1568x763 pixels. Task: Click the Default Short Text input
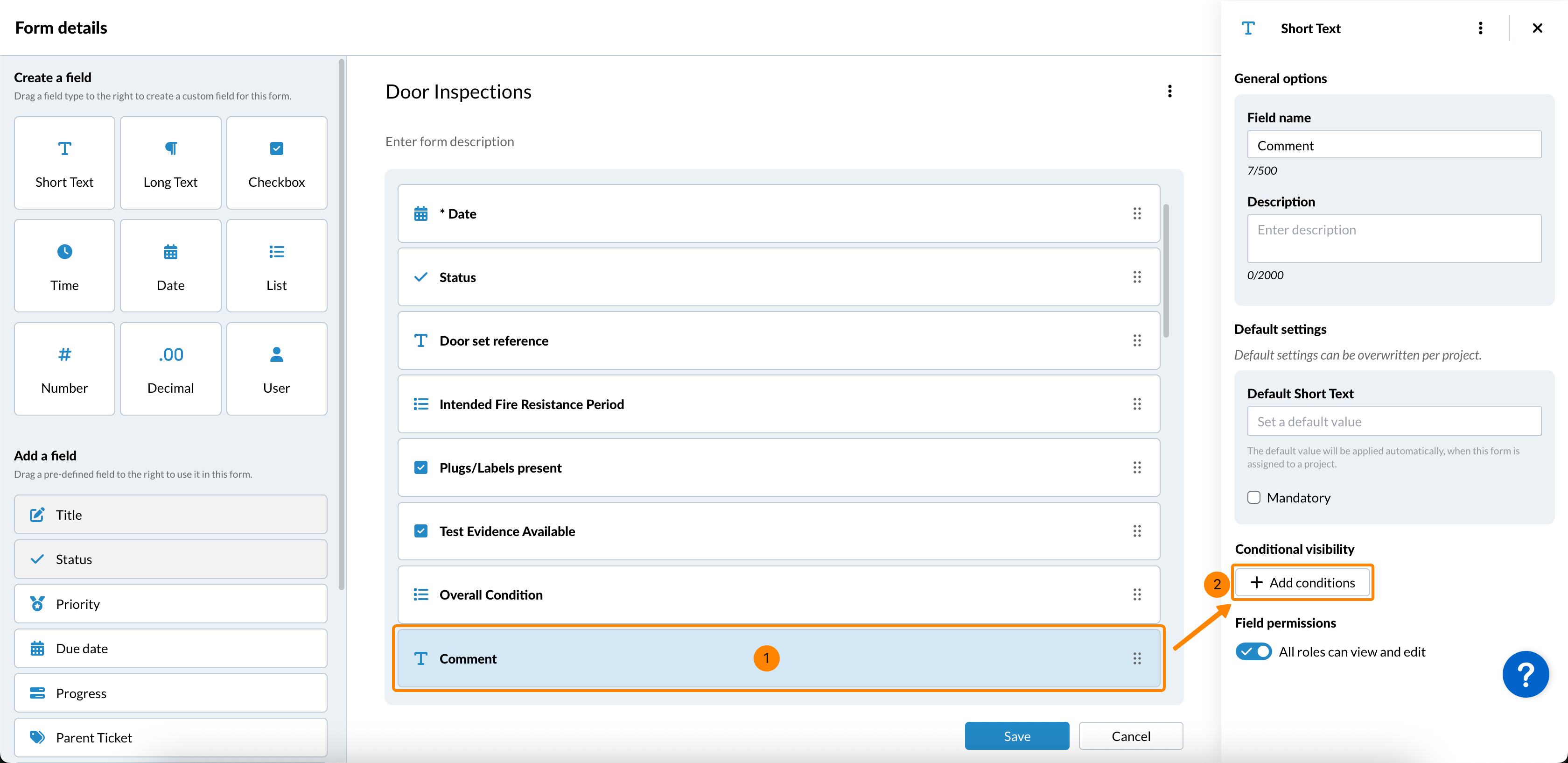(x=1394, y=421)
